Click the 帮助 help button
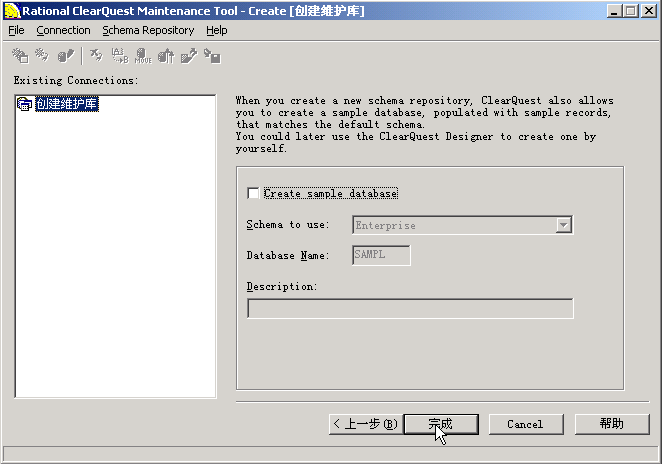This screenshot has width=662, height=464. (612, 424)
